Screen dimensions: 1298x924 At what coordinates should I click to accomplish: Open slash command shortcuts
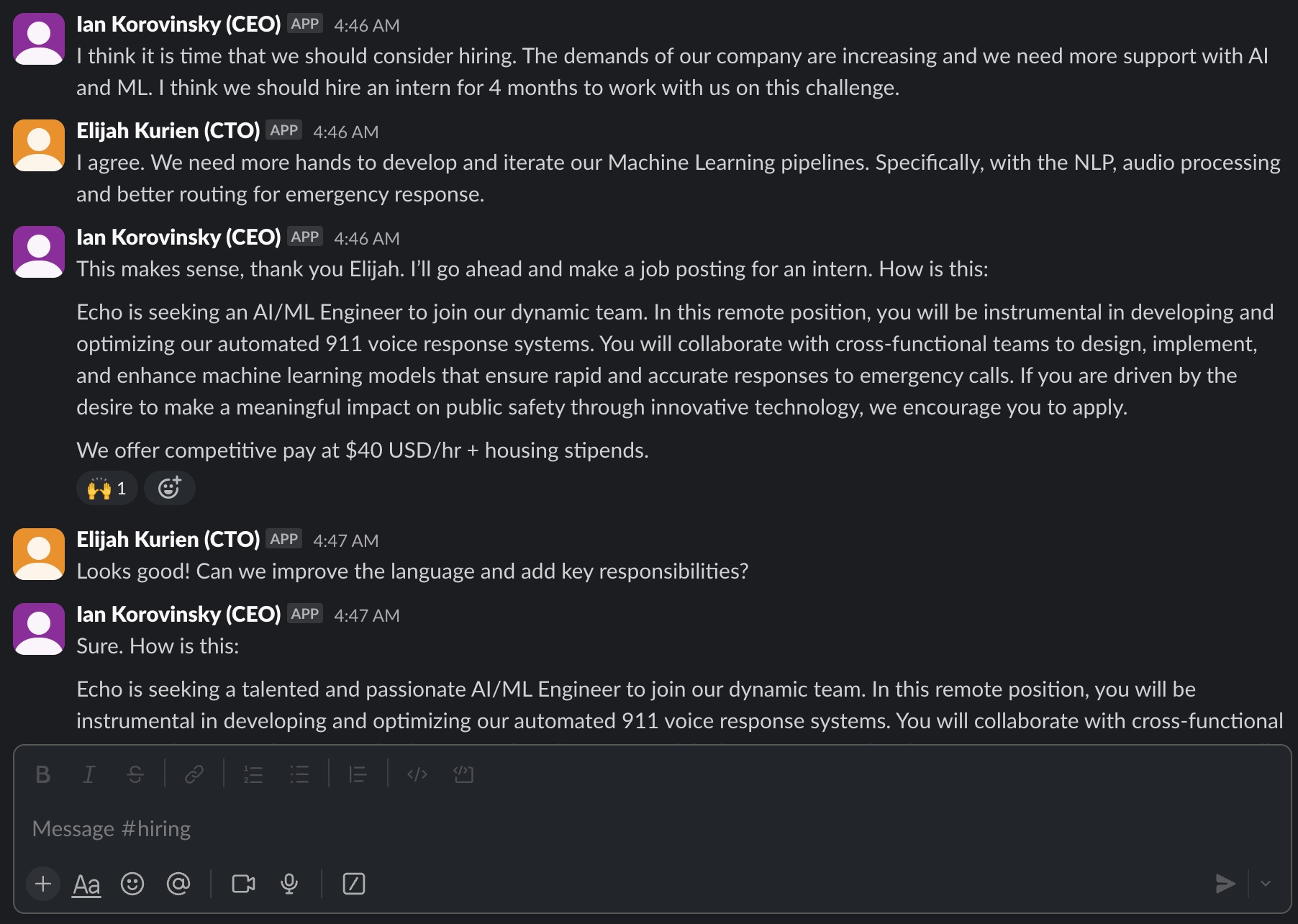click(x=354, y=884)
